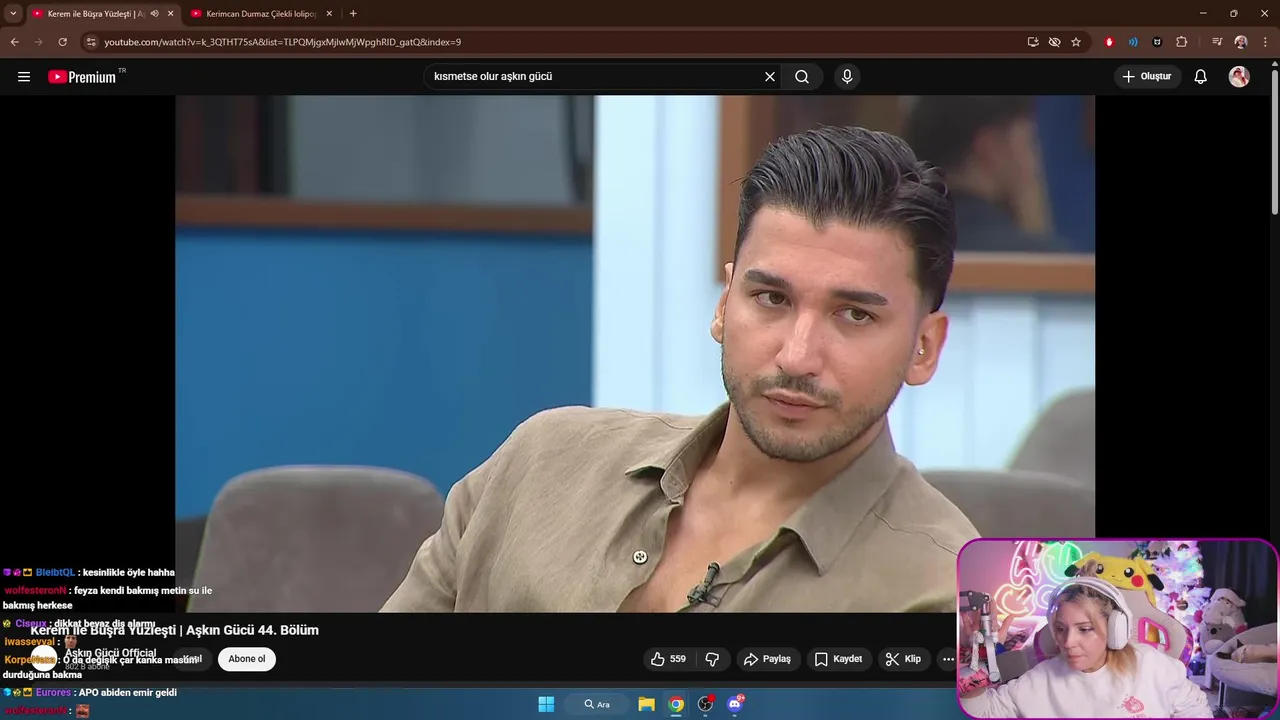1280x720 pixels.
Task: Open Discord from the taskbar
Action: pyautogui.click(x=735, y=704)
